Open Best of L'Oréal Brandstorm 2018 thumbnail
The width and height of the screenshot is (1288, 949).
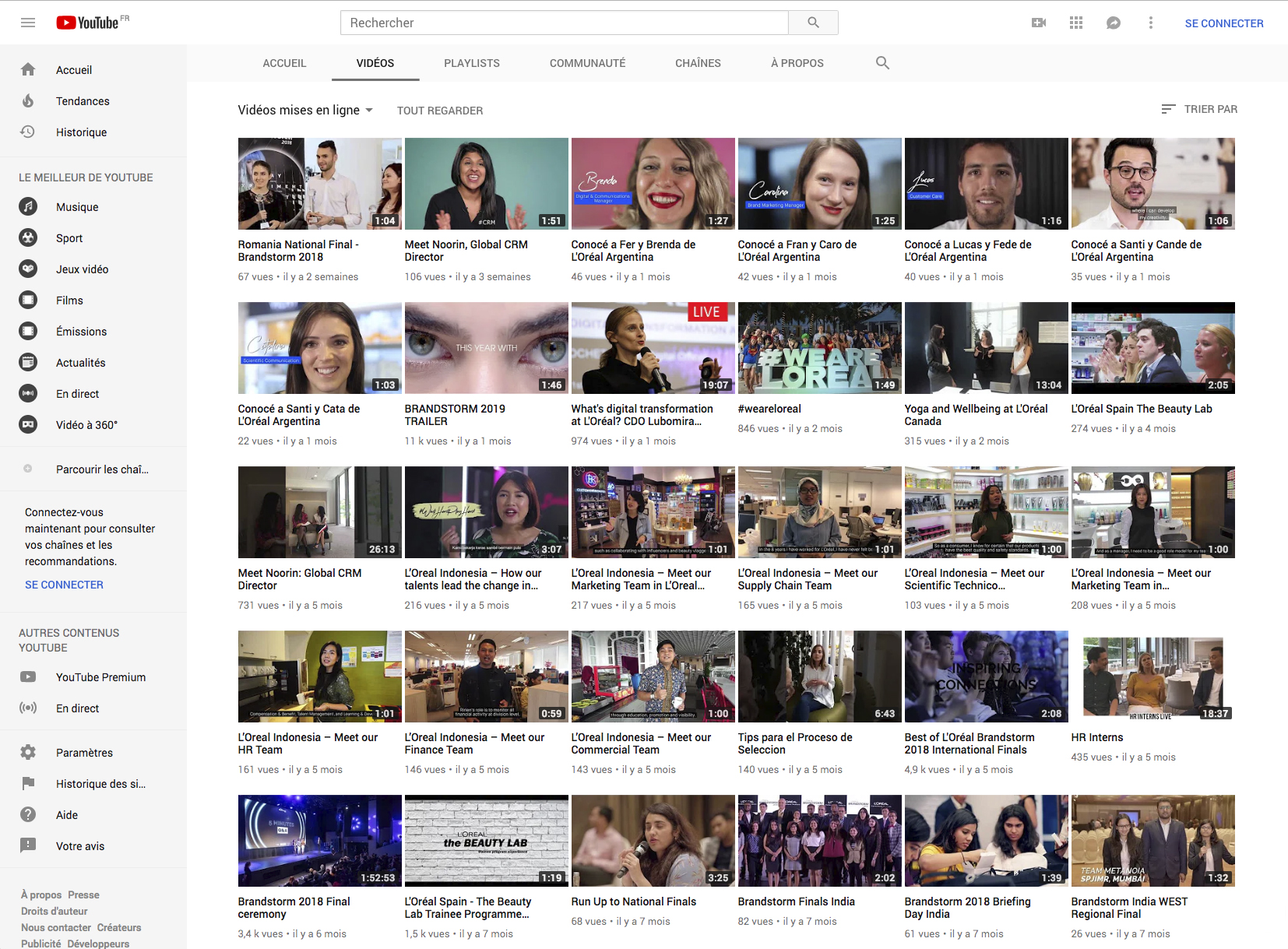[987, 677]
